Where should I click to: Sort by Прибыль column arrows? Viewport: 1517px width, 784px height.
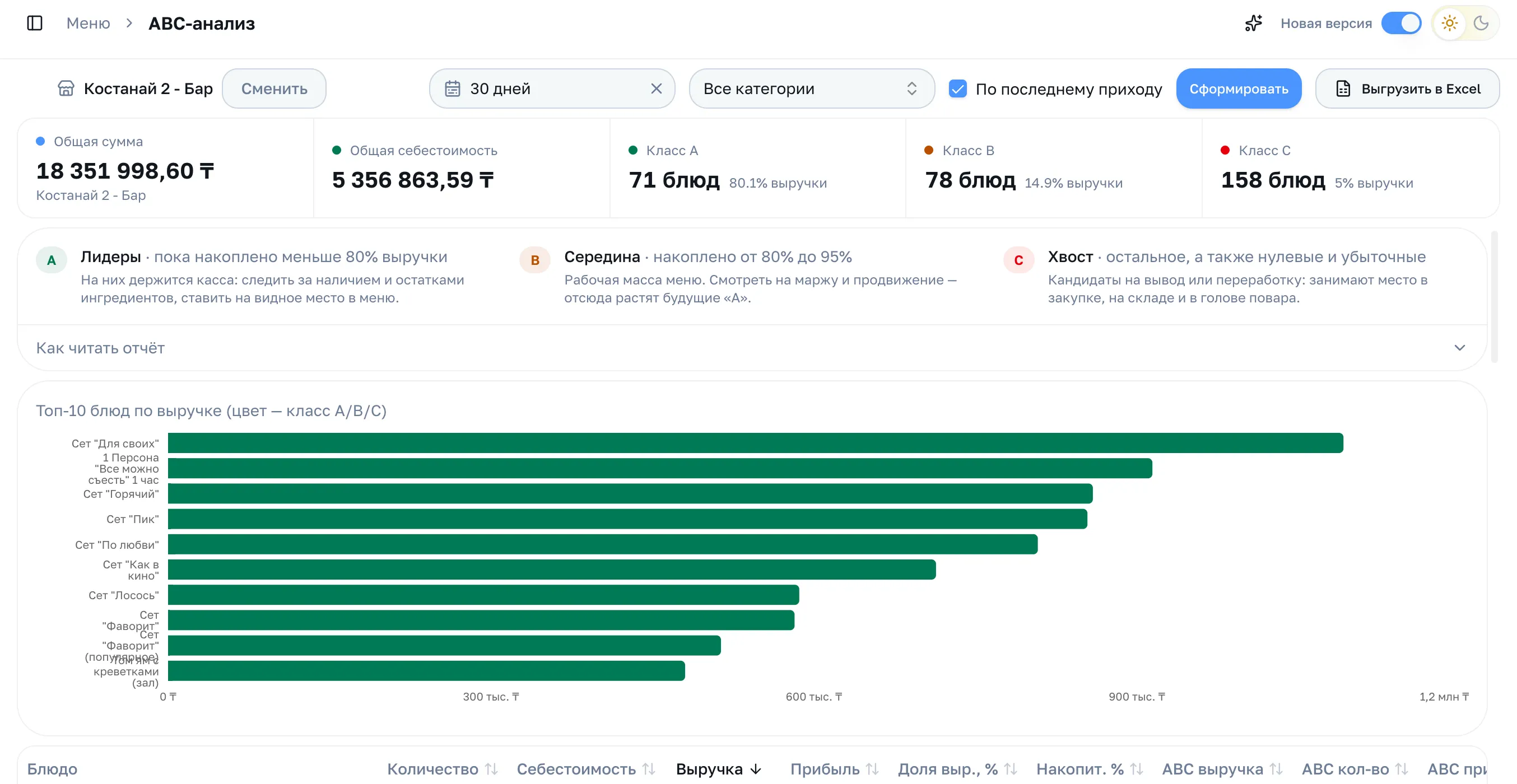coord(873,769)
